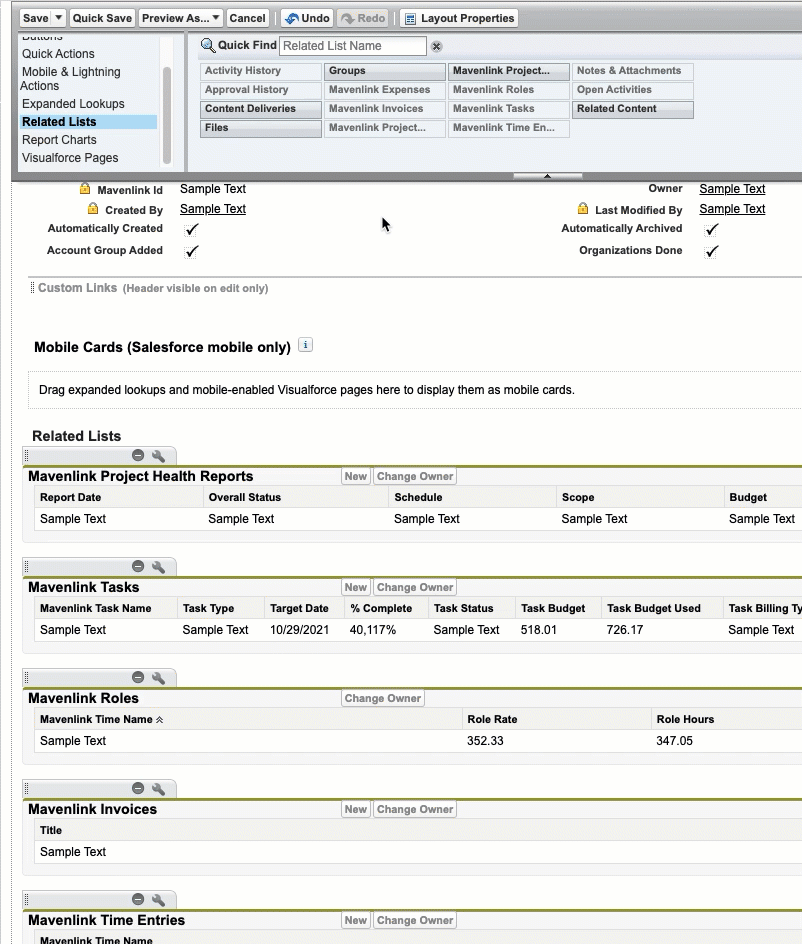Toggle the Organizations Done checkbox

tap(711, 251)
